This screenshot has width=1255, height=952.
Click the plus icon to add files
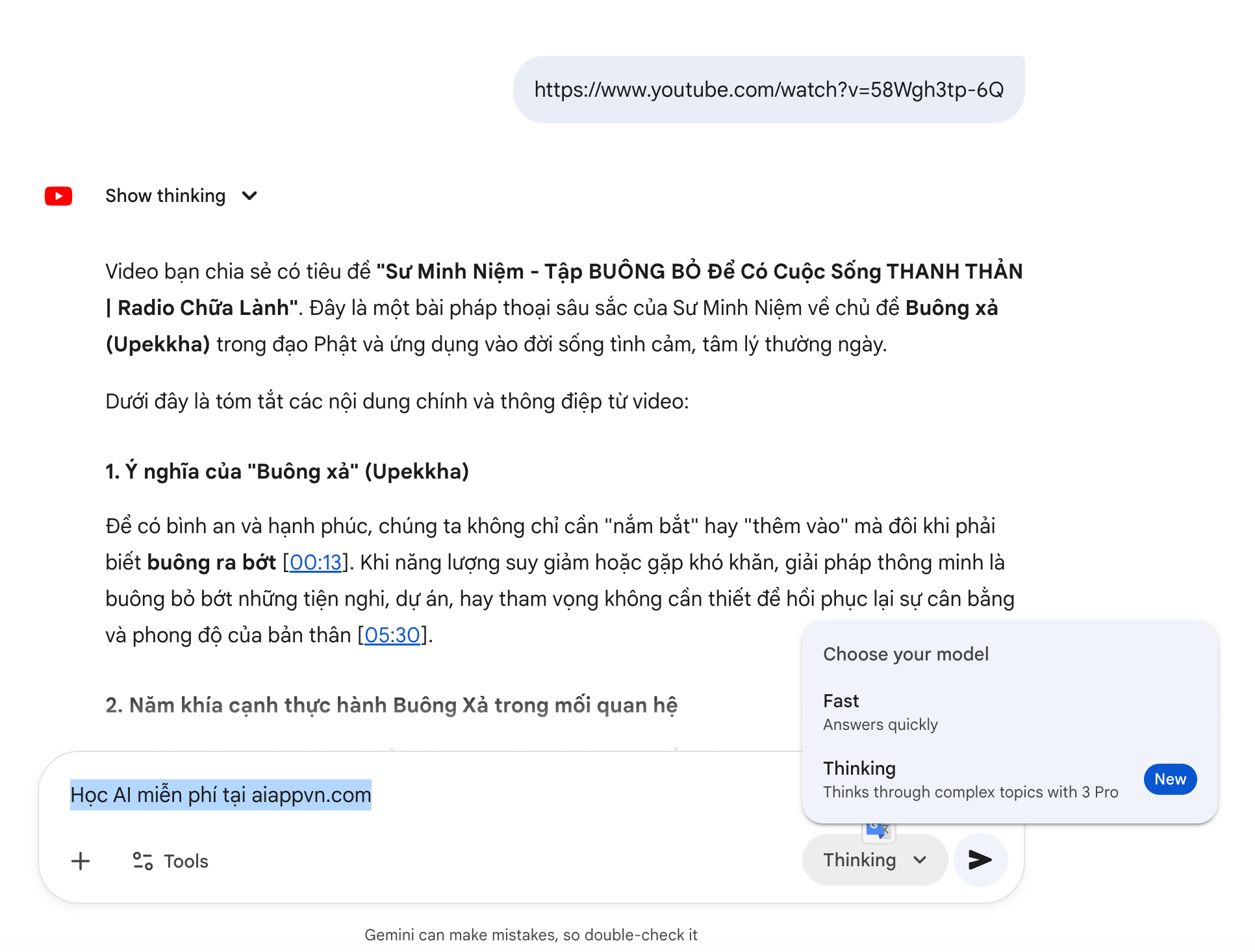coord(81,861)
